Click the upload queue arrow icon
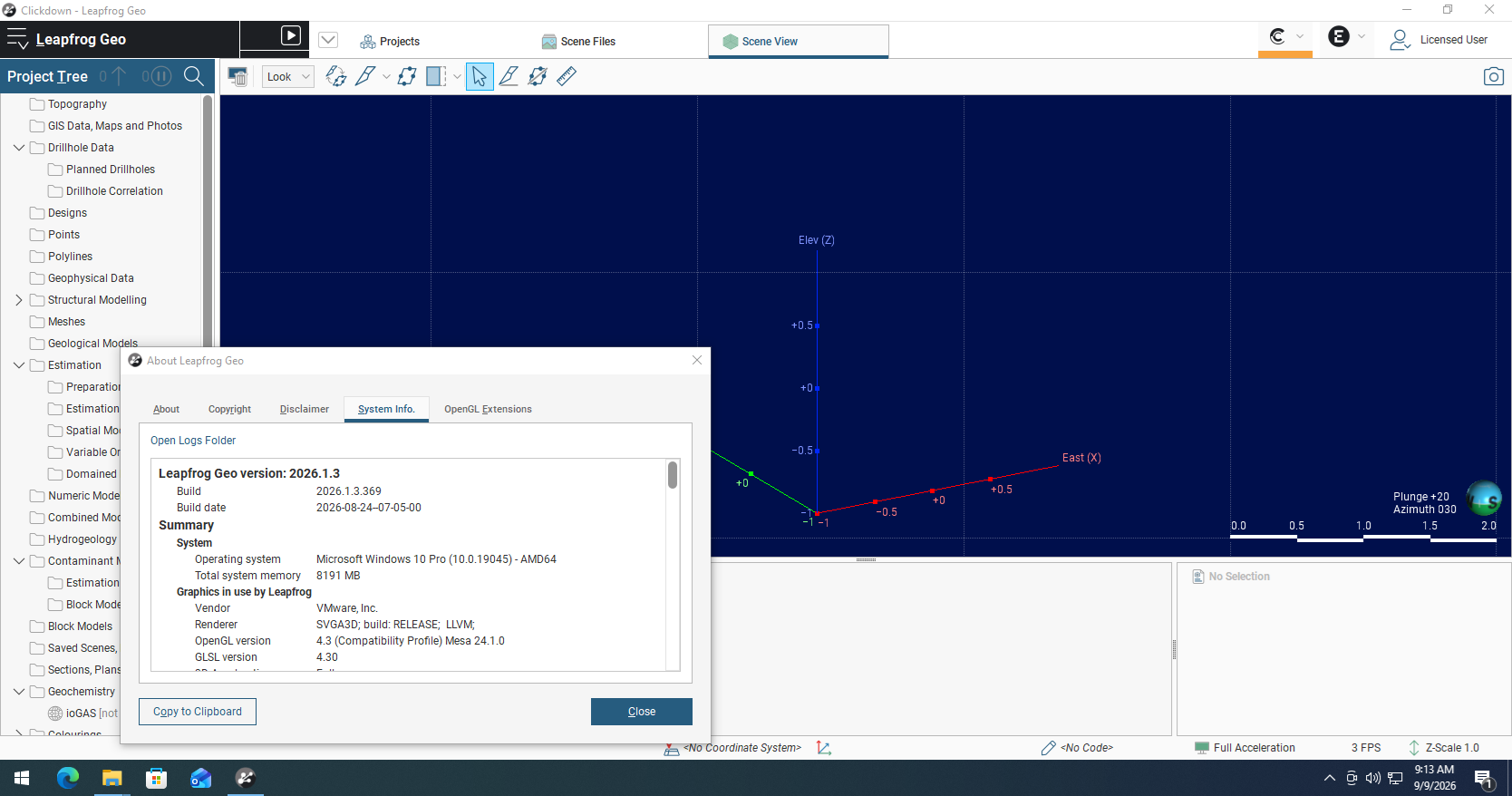 coord(119,76)
